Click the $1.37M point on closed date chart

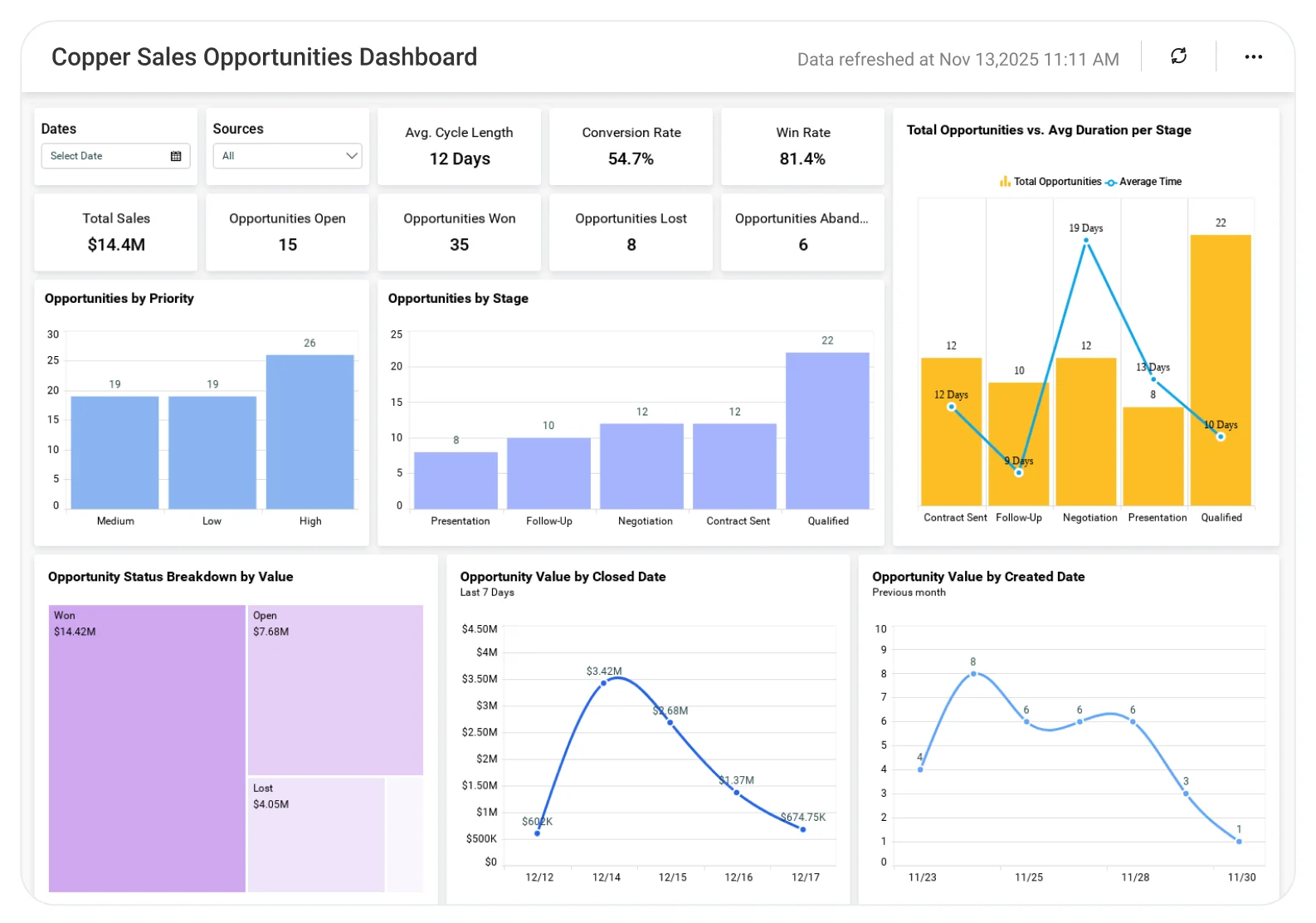(737, 793)
